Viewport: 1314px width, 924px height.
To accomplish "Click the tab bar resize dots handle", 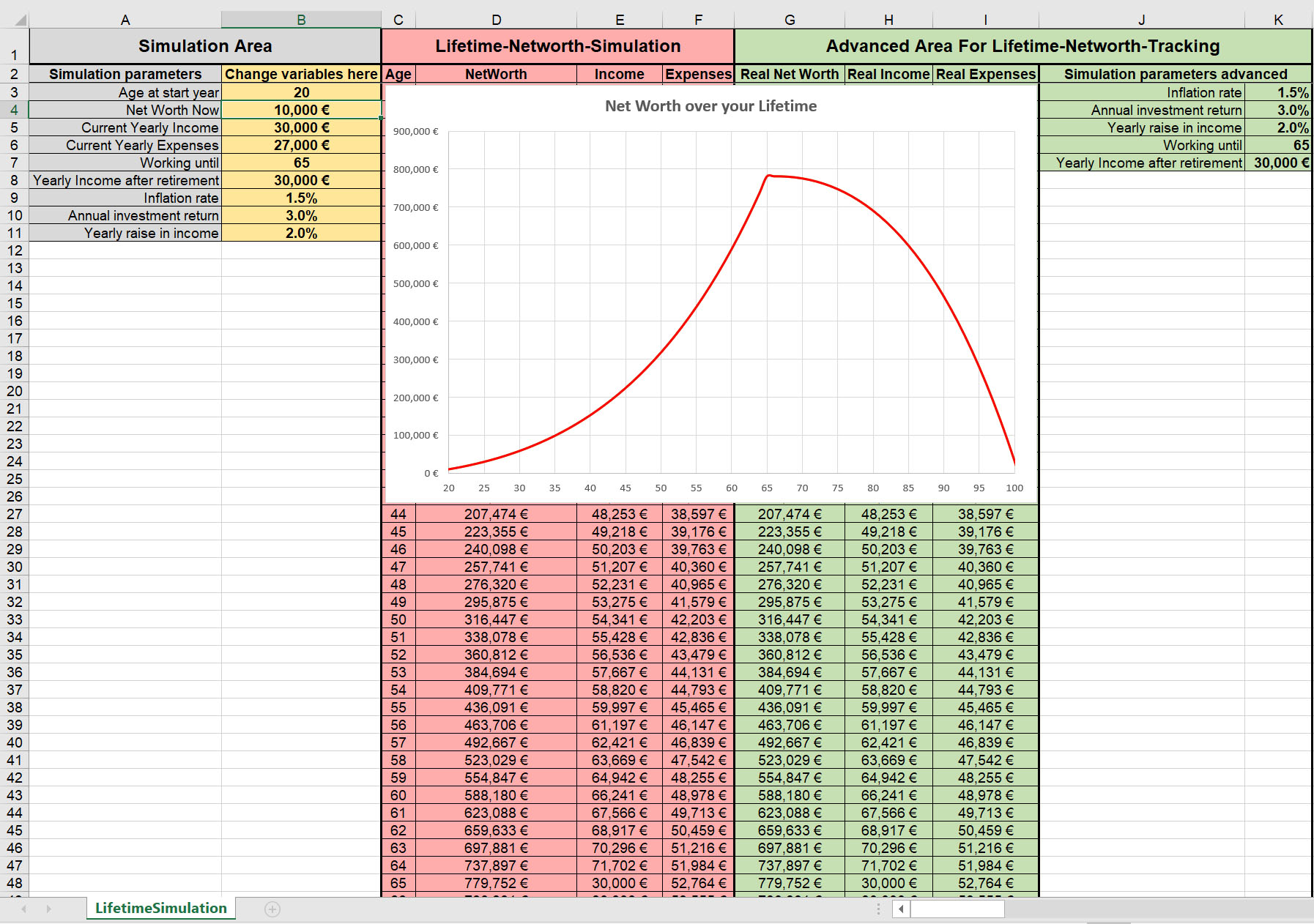I will click(878, 909).
